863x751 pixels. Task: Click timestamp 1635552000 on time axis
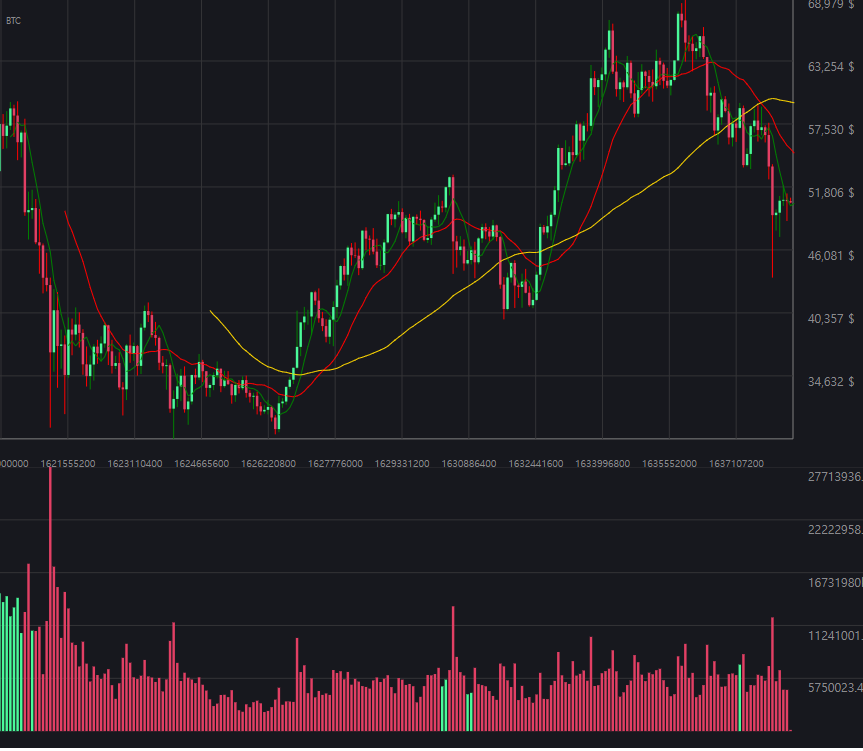[669, 464]
